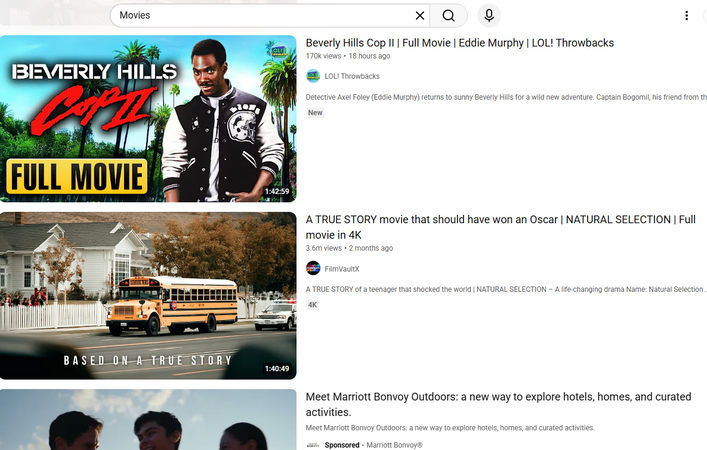This screenshot has width=707, height=450.
Task: Click the Marriott Bonvoy® advertiser name
Action: [x=395, y=445]
